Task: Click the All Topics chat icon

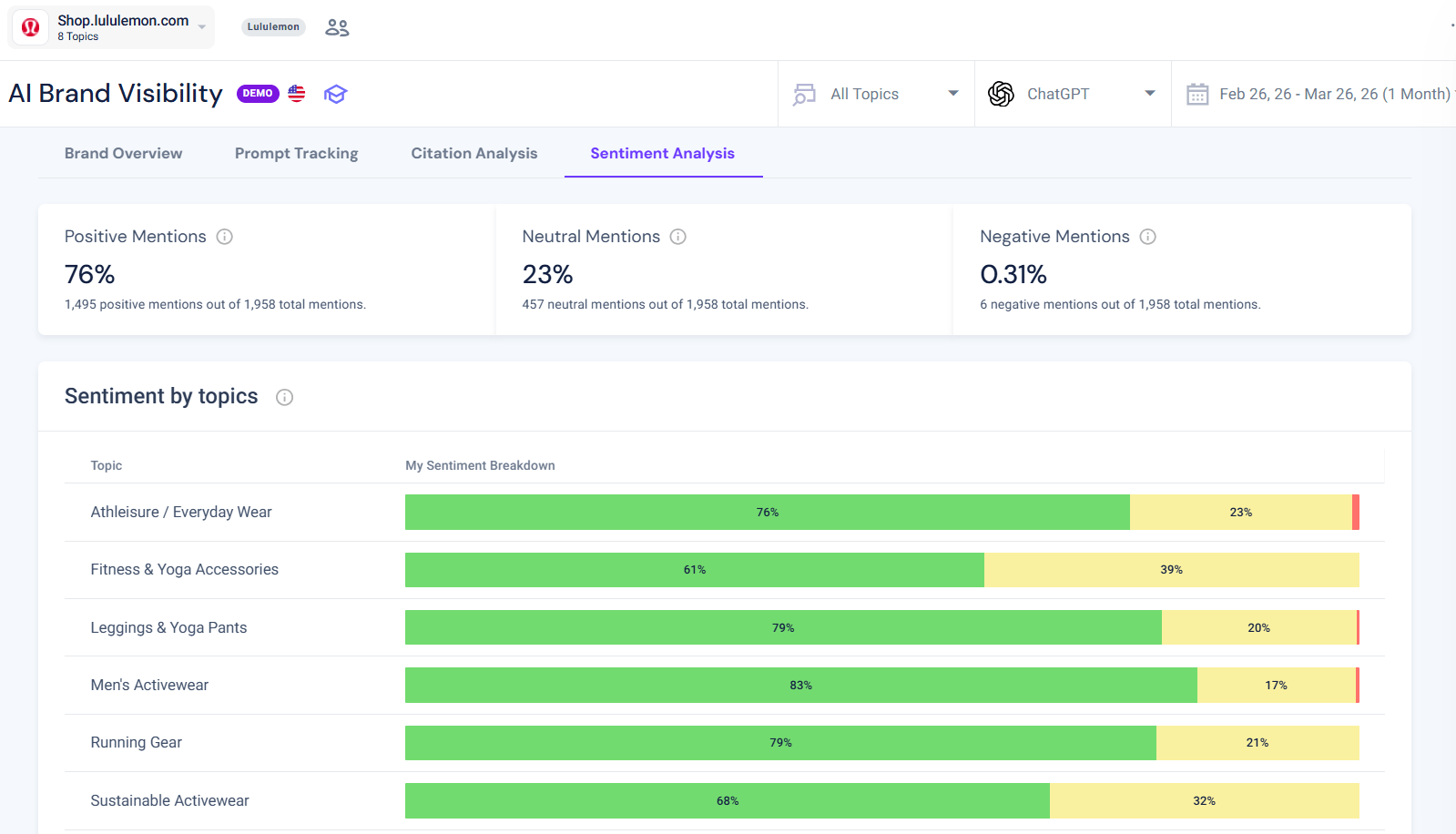Action: point(804,94)
